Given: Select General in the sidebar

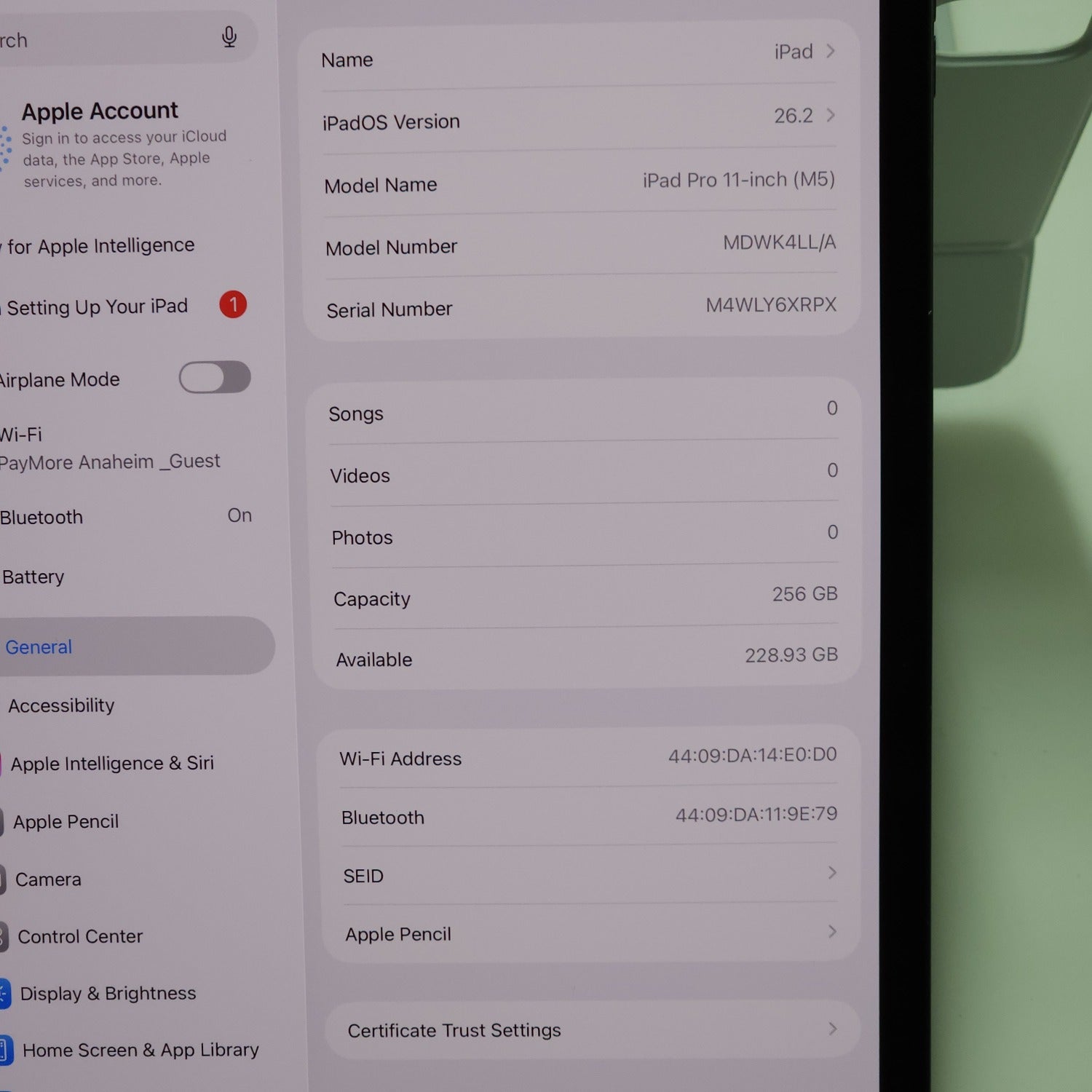Looking at the screenshot, I should pos(39,647).
